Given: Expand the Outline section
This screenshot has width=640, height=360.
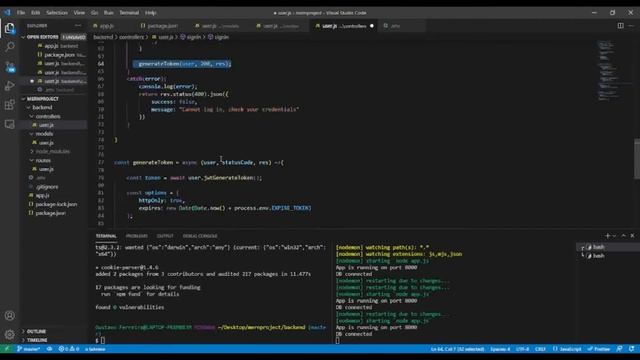Looking at the screenshot, I should pyautogui.click(x=53, y=331).
